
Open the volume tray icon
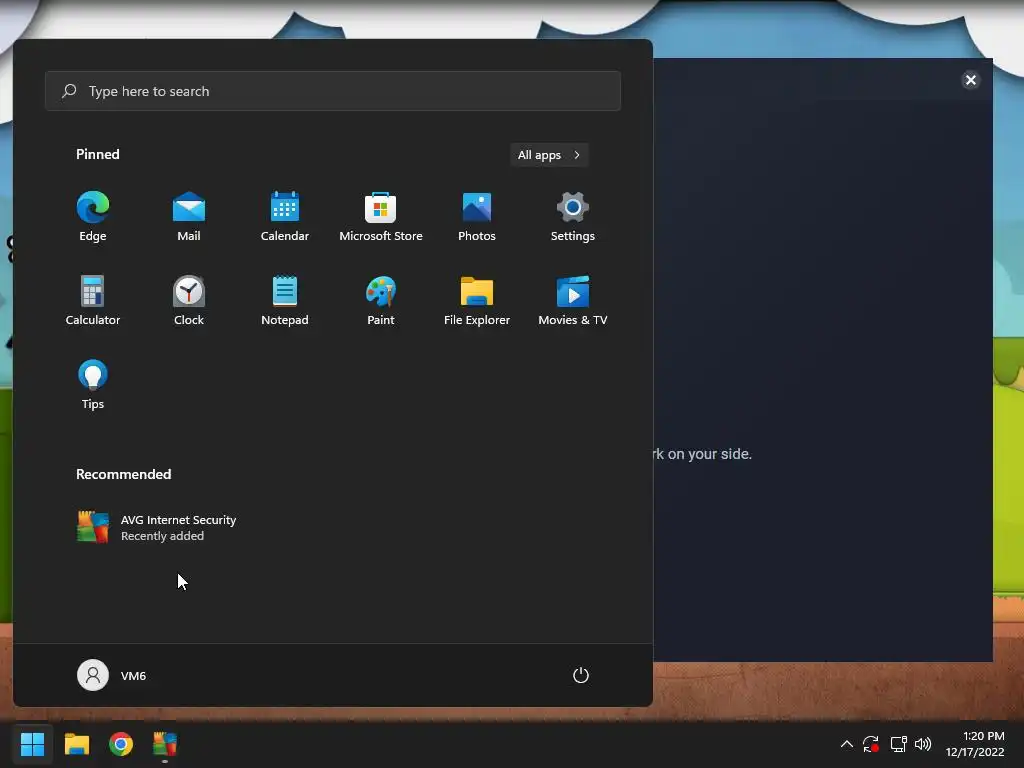pos(923,744)
